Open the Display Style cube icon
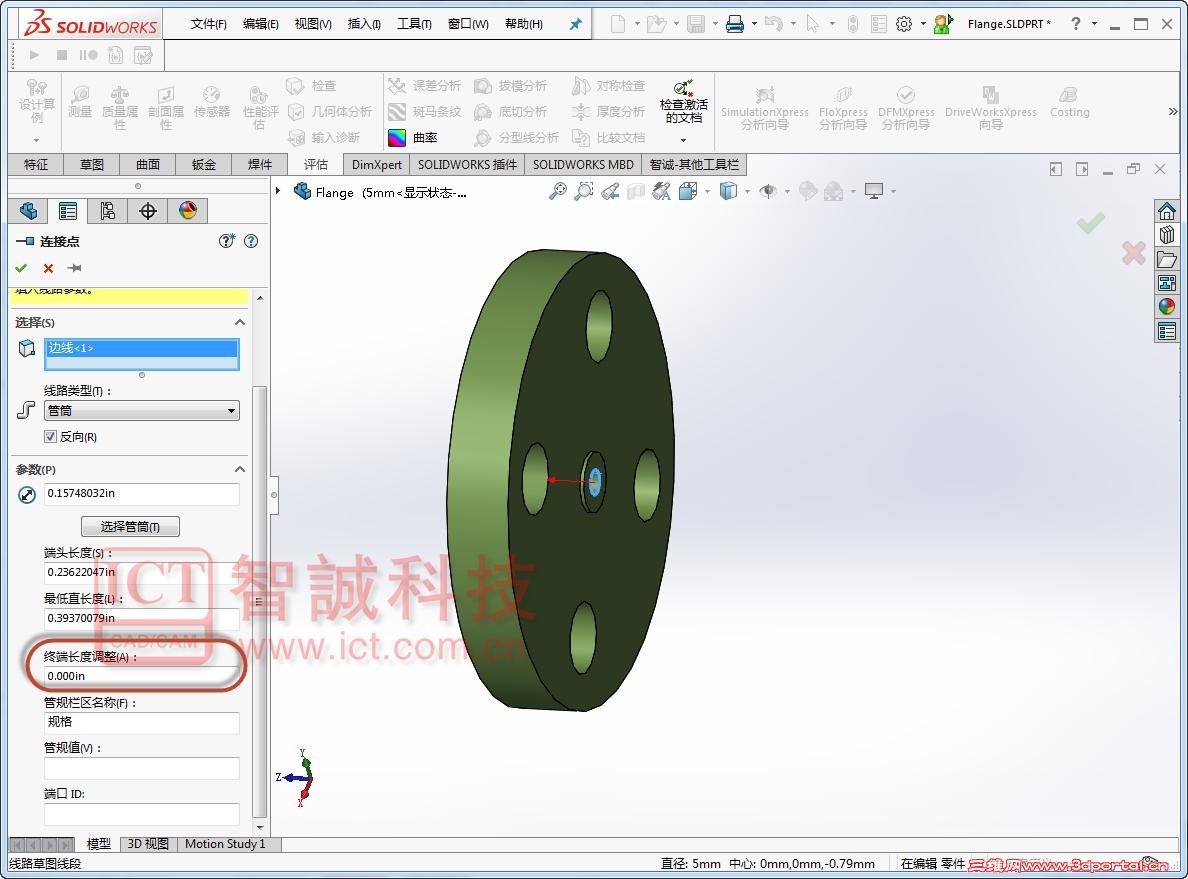 tap(728, 192)
